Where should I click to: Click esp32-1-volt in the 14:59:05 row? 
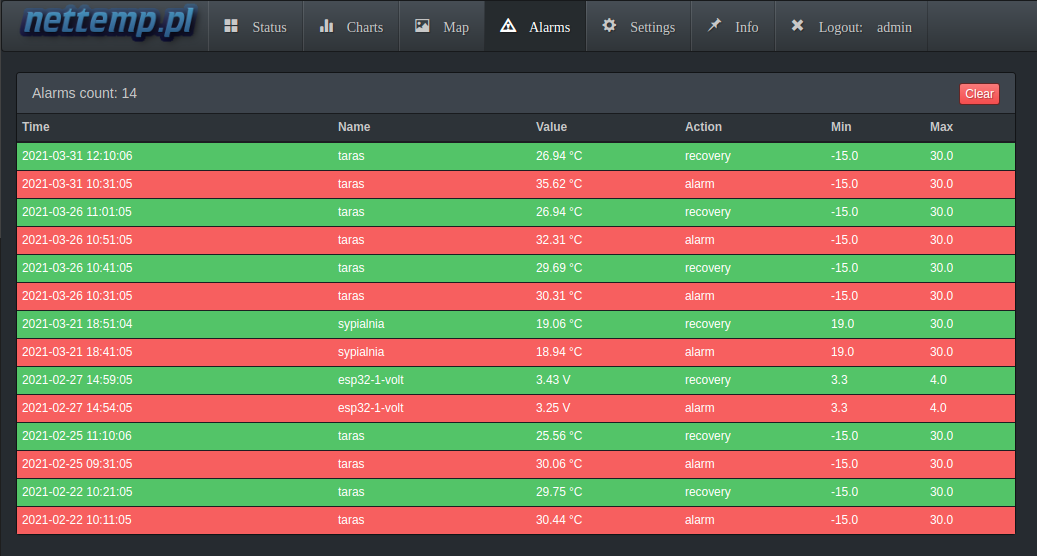[370, 380]
